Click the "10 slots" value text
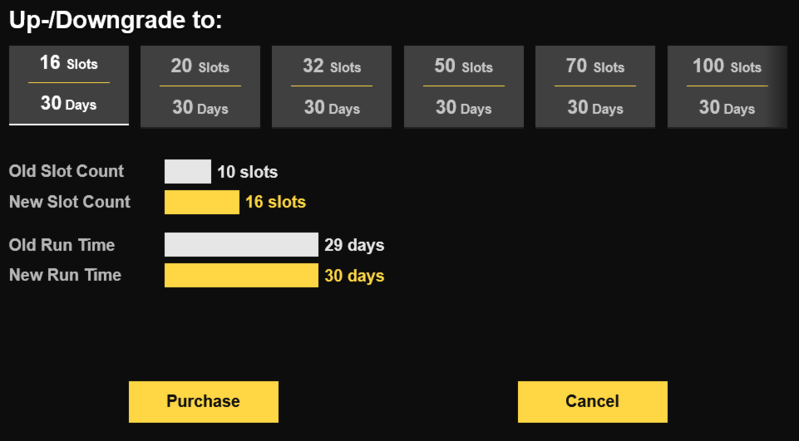 (247, 172)
